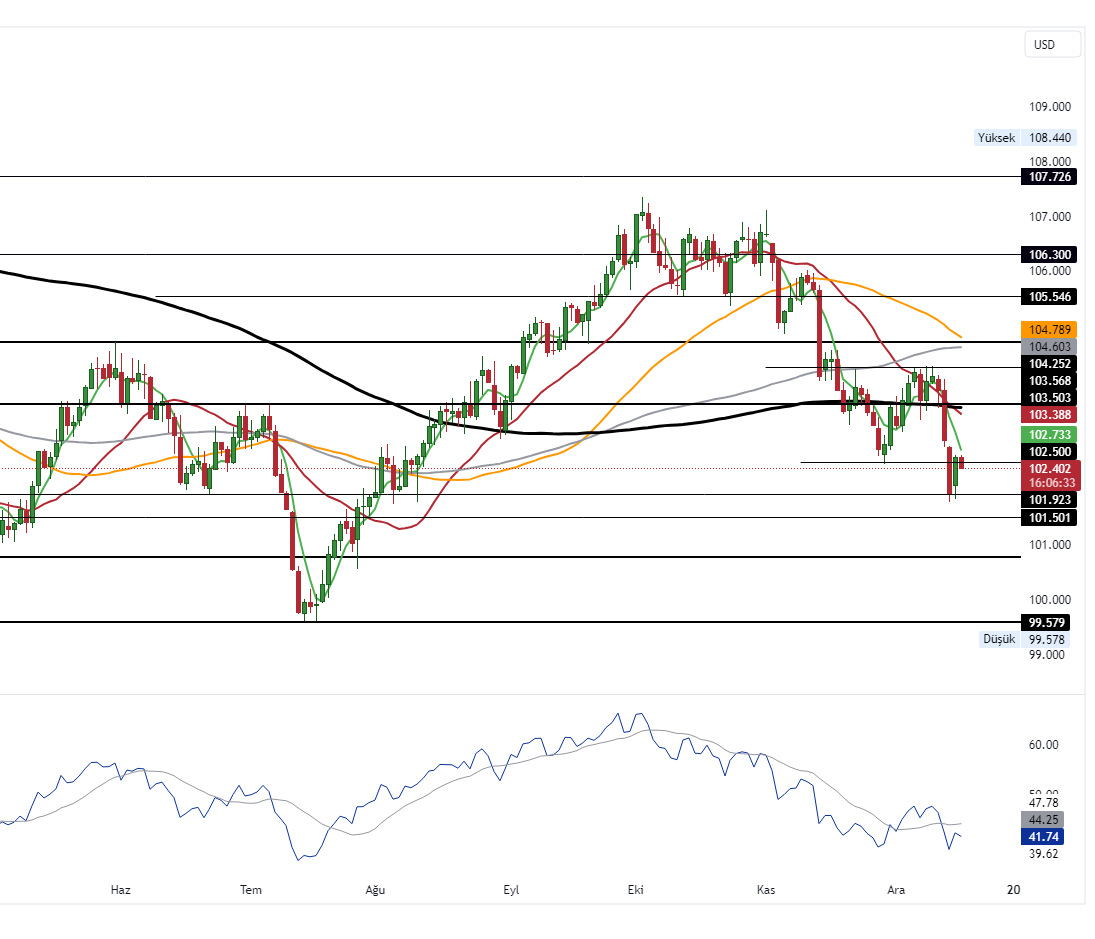
Task: Click the current price label 102.402
Action: [1047, 468]
